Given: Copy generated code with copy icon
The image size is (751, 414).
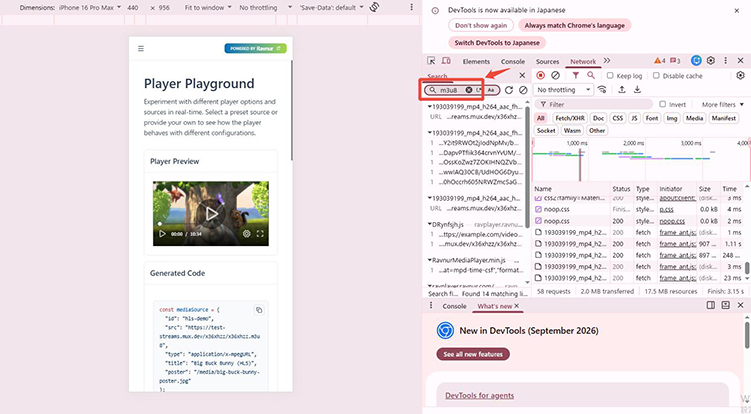Looking at the screenshot, I should coord(259,310).
